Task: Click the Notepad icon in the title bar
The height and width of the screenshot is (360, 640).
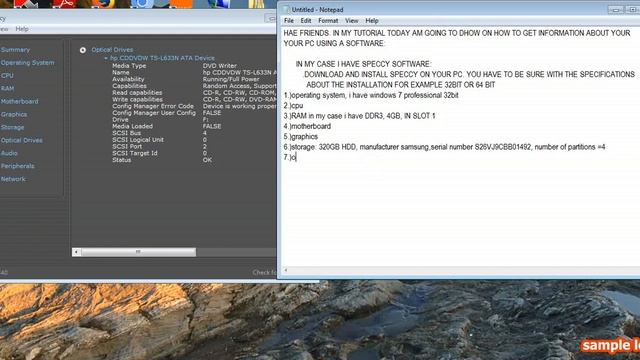Action: click(286, 9)
